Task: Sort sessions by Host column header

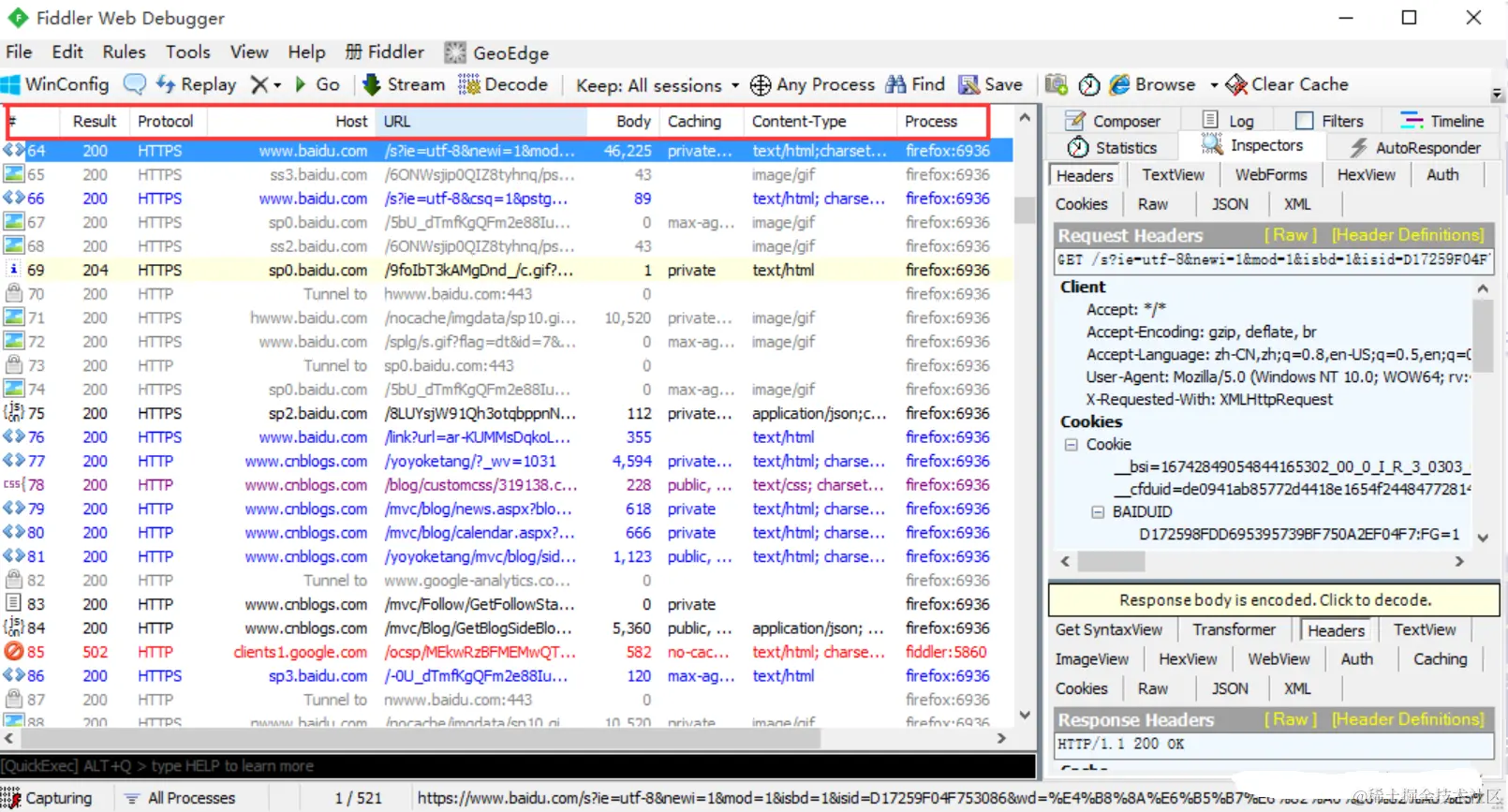Action: pyautogui.click(x=290, y=122)
